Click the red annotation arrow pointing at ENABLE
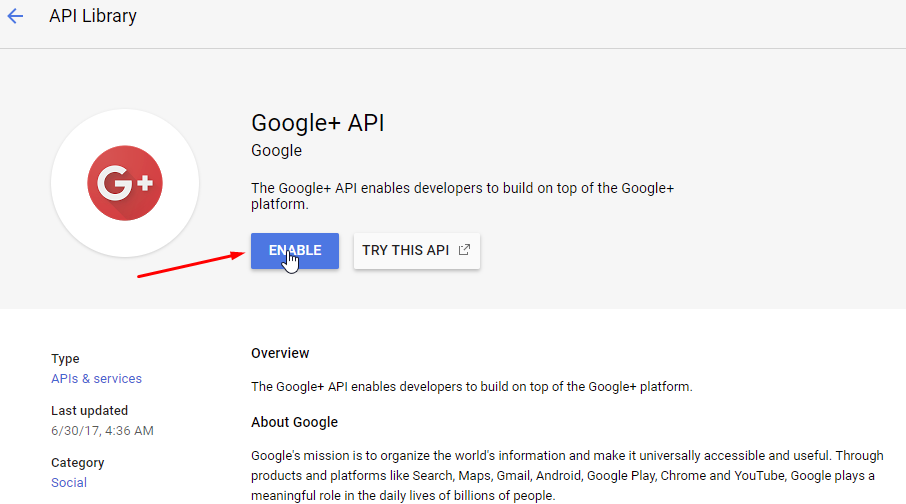Image resolution: width=906 pixels, height=504 pixels. [190, 264]
